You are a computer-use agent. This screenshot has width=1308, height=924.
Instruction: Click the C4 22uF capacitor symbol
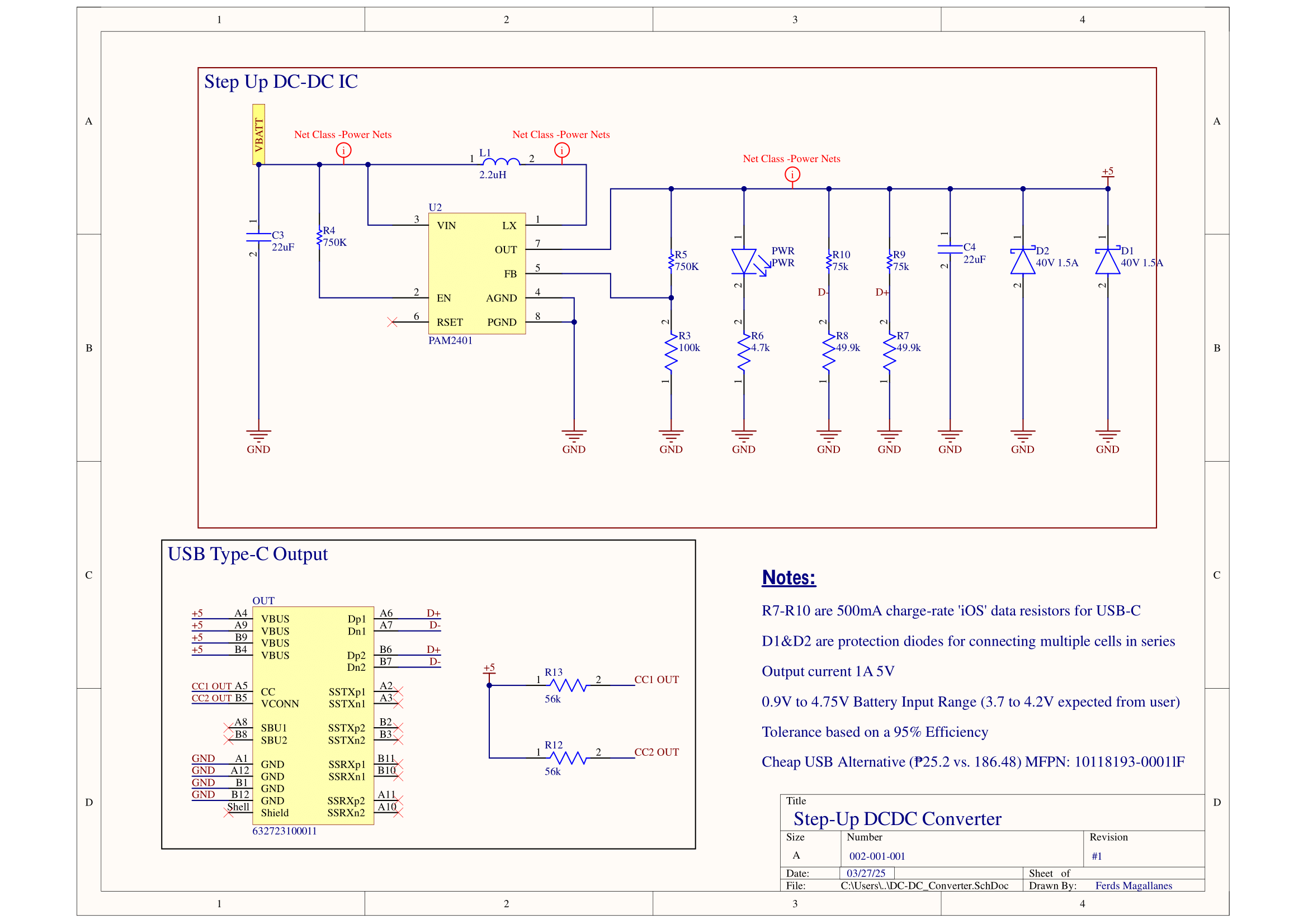click(x=950, y=249)
